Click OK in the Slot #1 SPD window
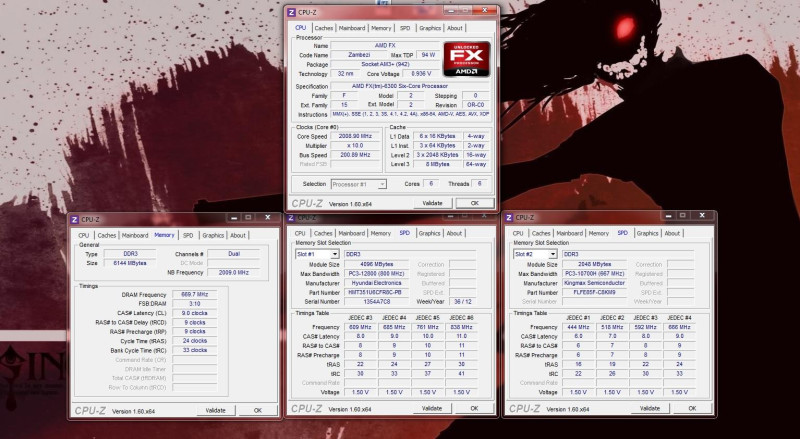Screen dimensions: 800x439 click(474, 408)
